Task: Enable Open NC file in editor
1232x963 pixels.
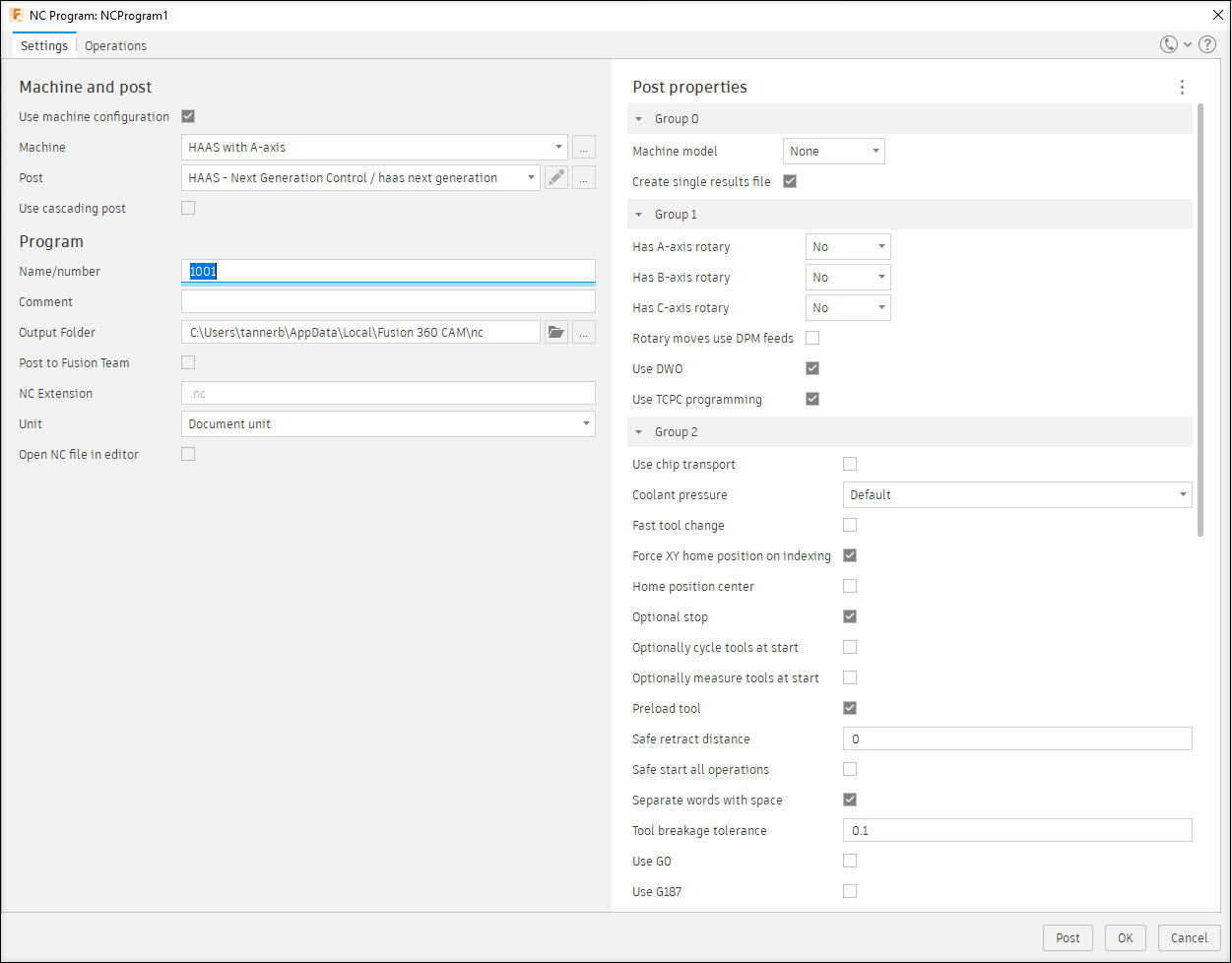Action: 188,454
